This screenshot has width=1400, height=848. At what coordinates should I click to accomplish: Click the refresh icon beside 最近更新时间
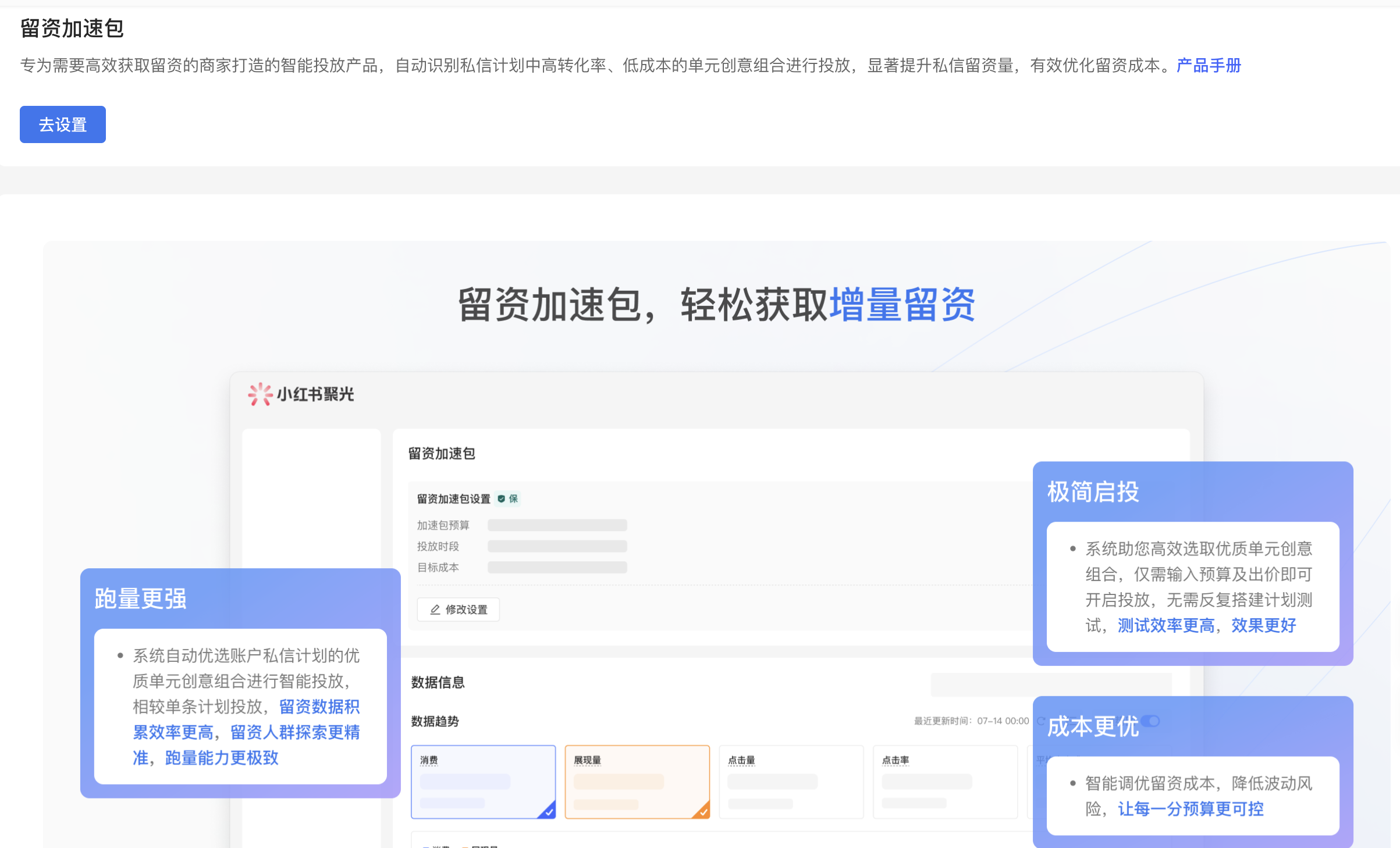[1042, 721]
